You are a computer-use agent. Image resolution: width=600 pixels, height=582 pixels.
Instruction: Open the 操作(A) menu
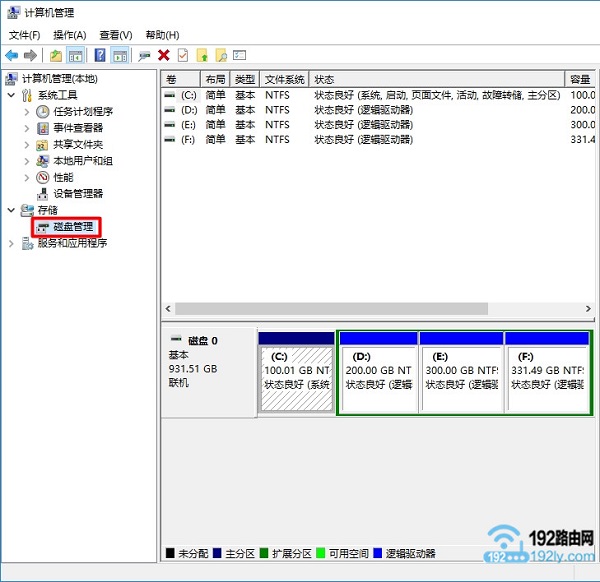69,35
